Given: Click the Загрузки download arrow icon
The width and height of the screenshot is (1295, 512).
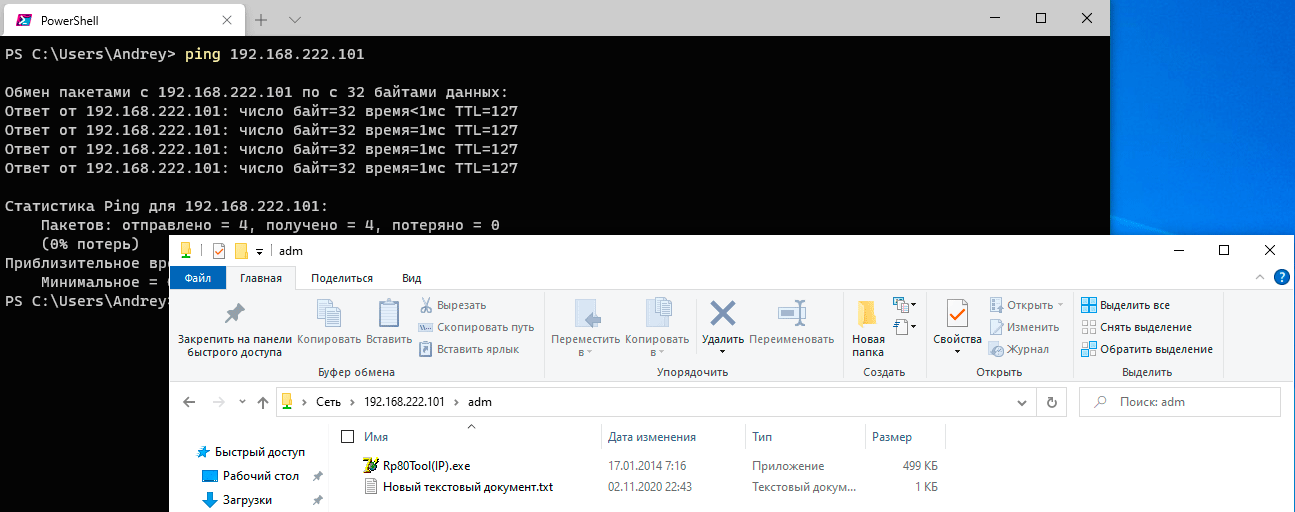Looking at the screenshot, I should tap(210, 499).
